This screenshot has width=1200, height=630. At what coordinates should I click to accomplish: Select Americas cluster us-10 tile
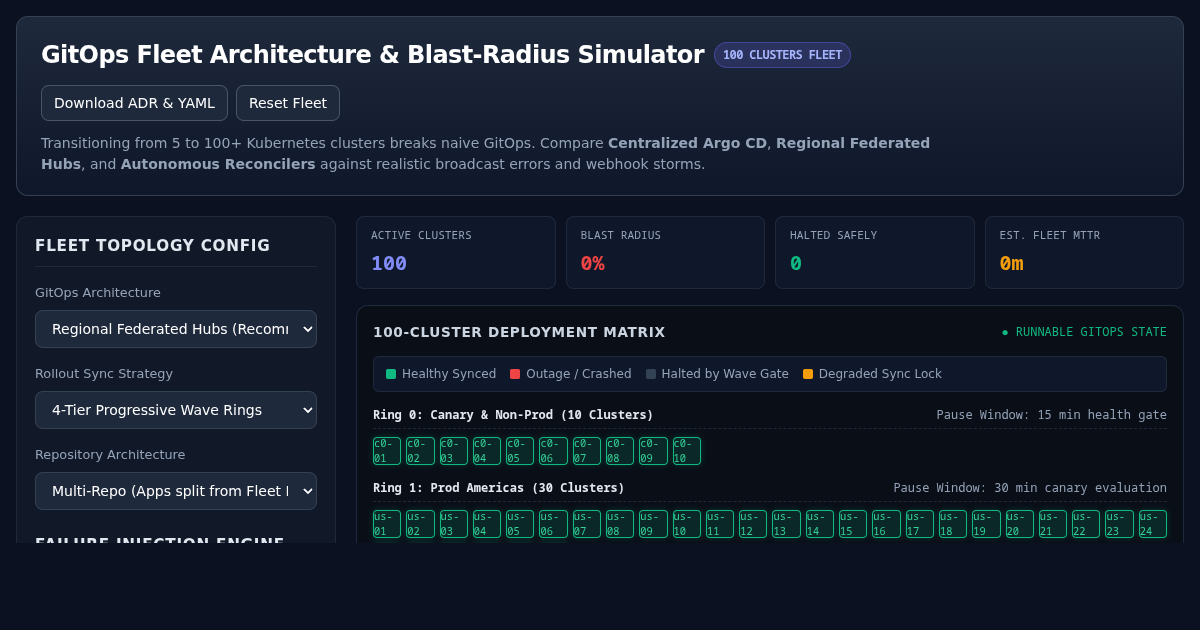(687, 524)
